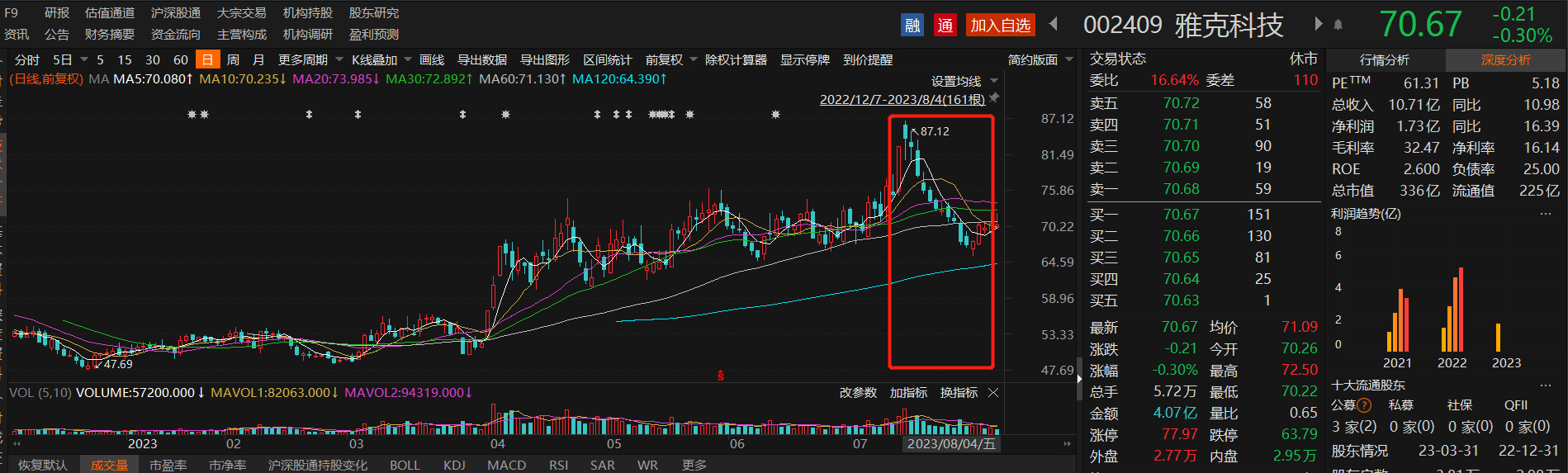Switch to 分时 intraday view

coord(27,60)
